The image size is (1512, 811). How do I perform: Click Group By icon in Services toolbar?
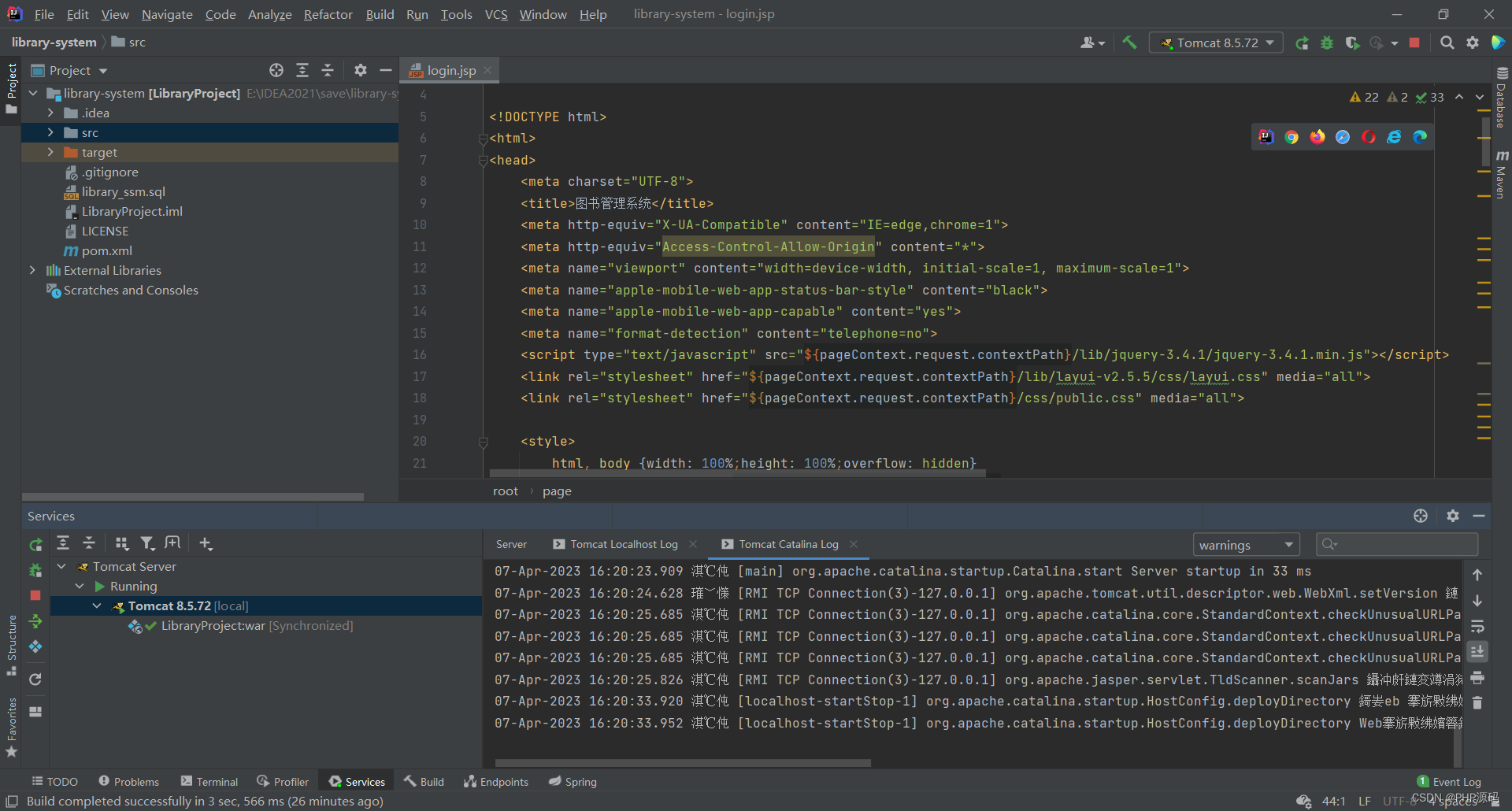pos(121,543)
